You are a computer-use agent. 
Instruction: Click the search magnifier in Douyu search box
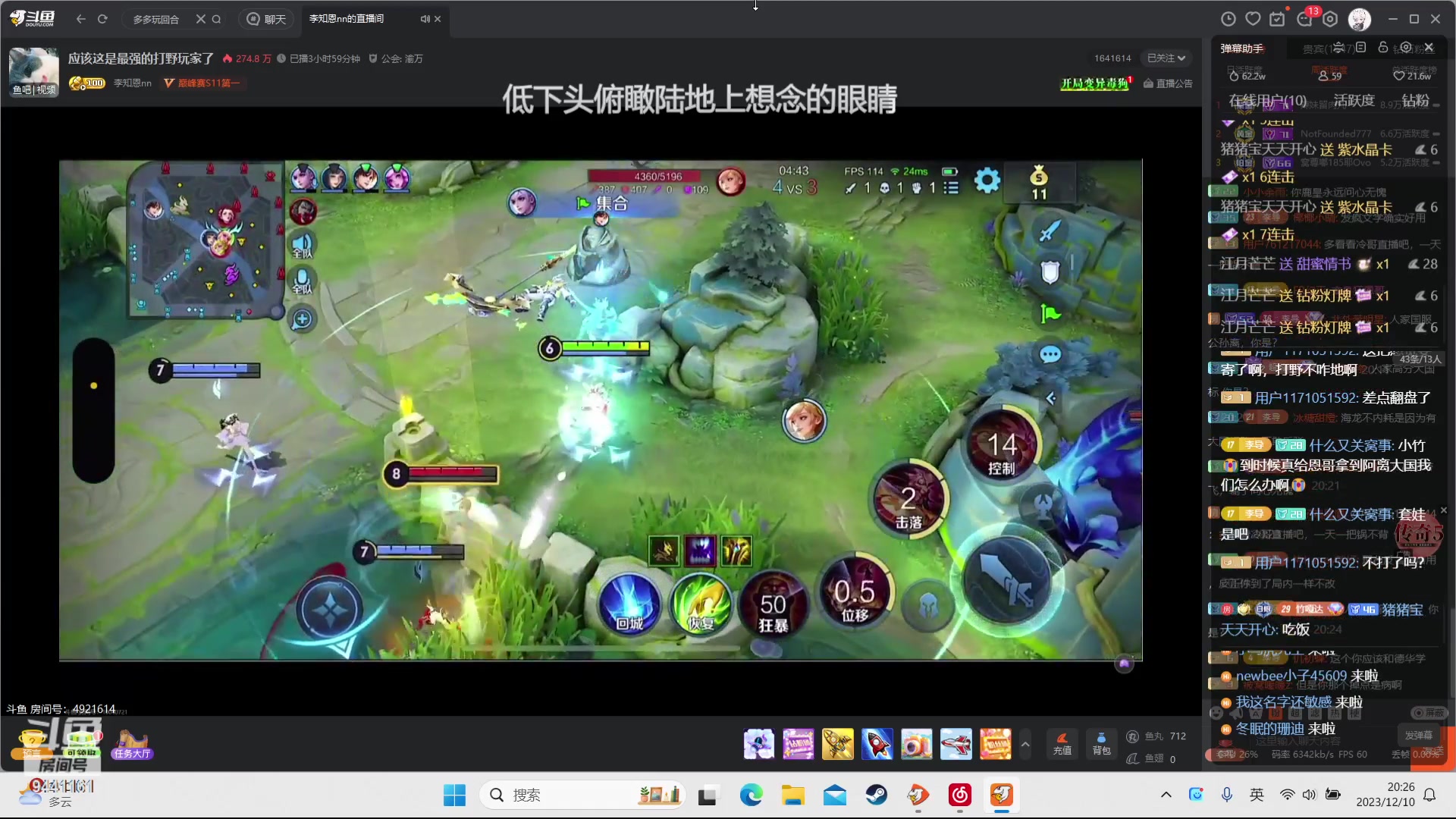pyautogui.click(x=217, y=19)
